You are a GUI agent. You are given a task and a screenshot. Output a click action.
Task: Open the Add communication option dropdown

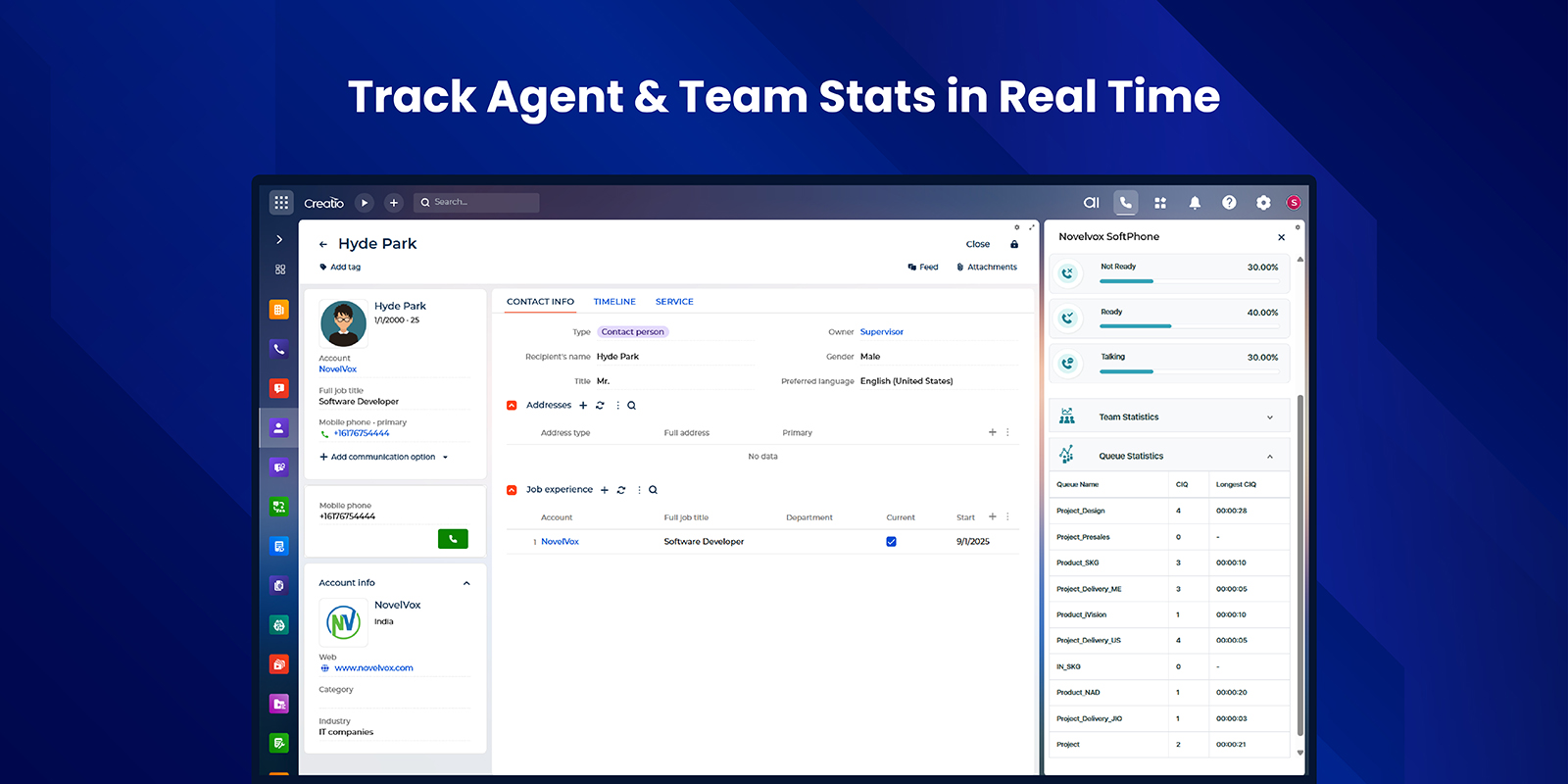383,457
